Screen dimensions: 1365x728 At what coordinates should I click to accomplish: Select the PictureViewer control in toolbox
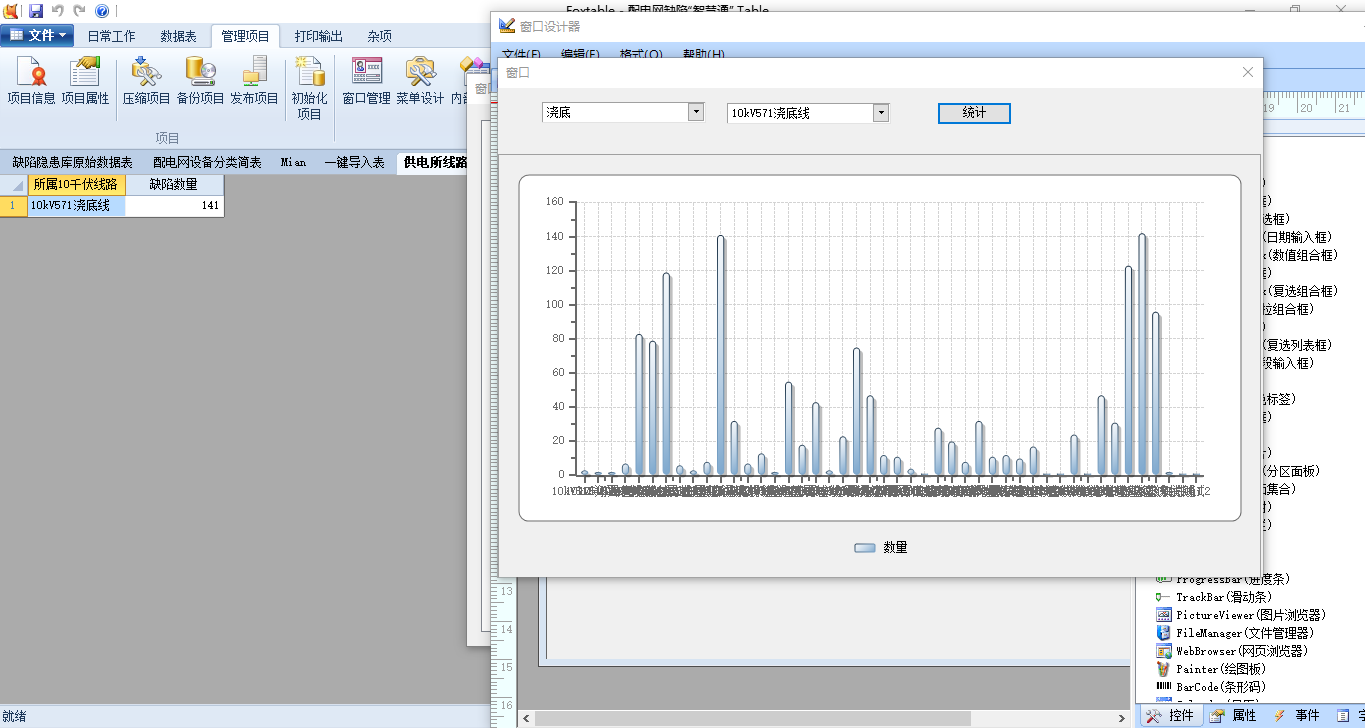pyautogui.click(x=1239, y=615)
